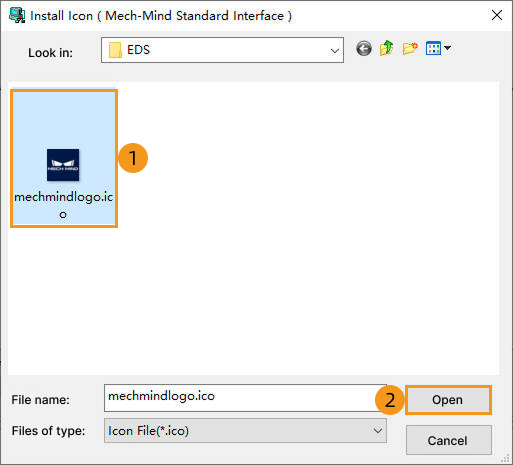Screen dimensions: 513x465
Task: Click the Install Icon title bar icon
Action: pyautogui.click(x=17, y=15)
